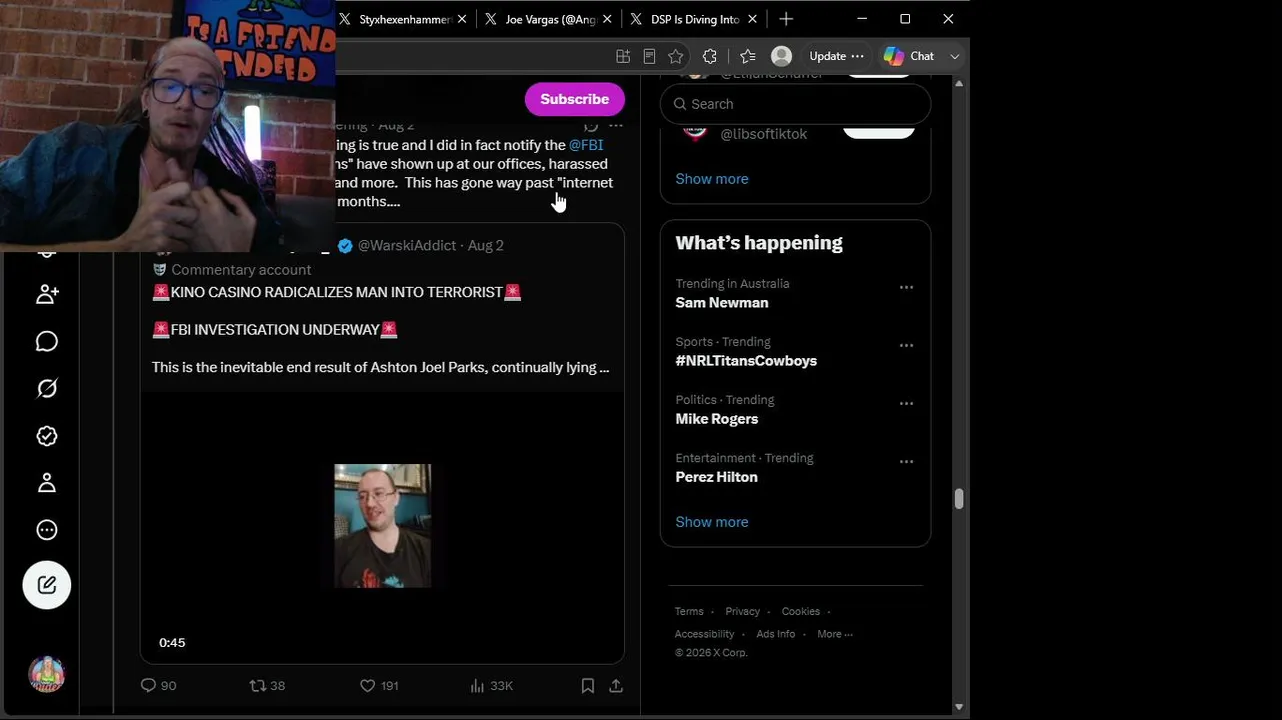Open the Perez Hilton trending topic

point(716,477)
